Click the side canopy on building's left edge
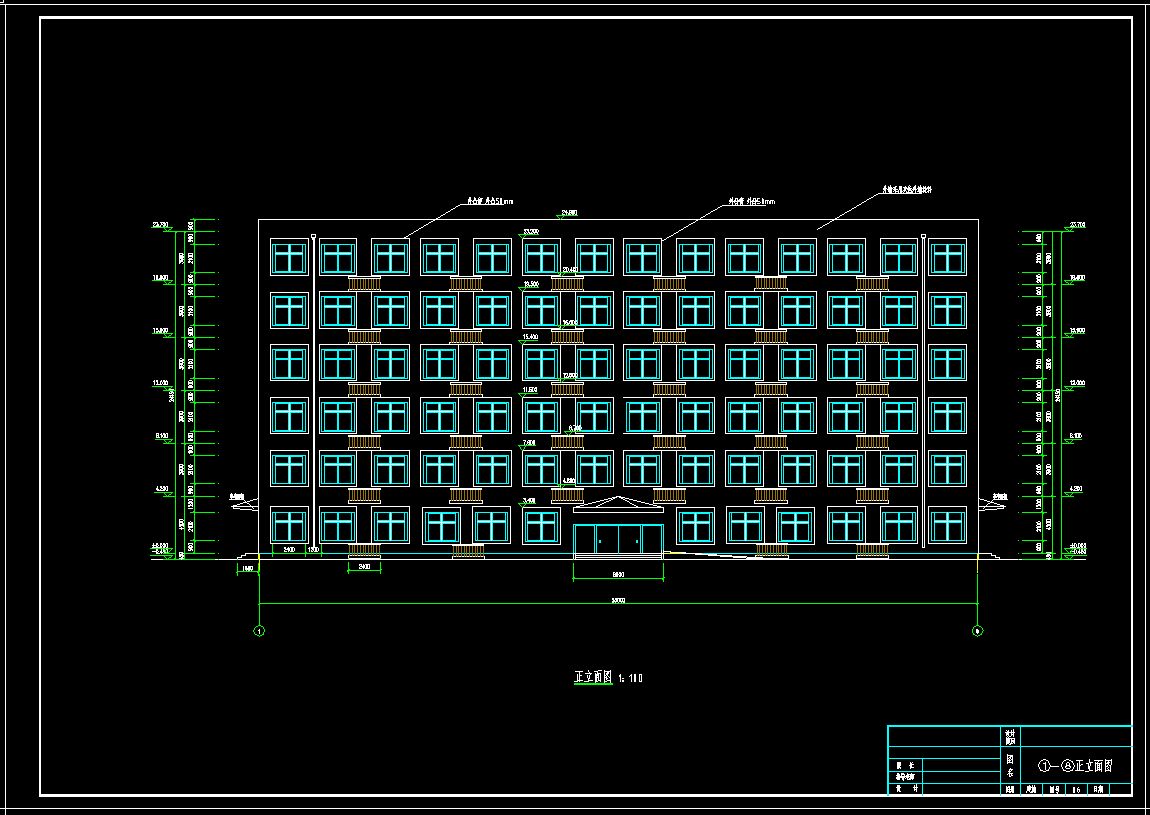Screen dimensions: 1150x815 click(x=242, y=505)
